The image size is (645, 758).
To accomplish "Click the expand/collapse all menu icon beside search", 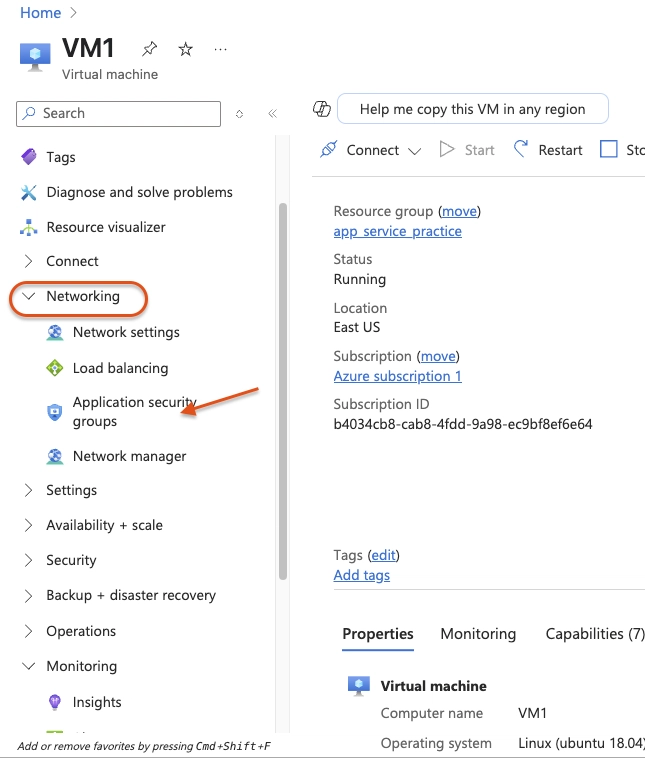I will coord(239,114).
